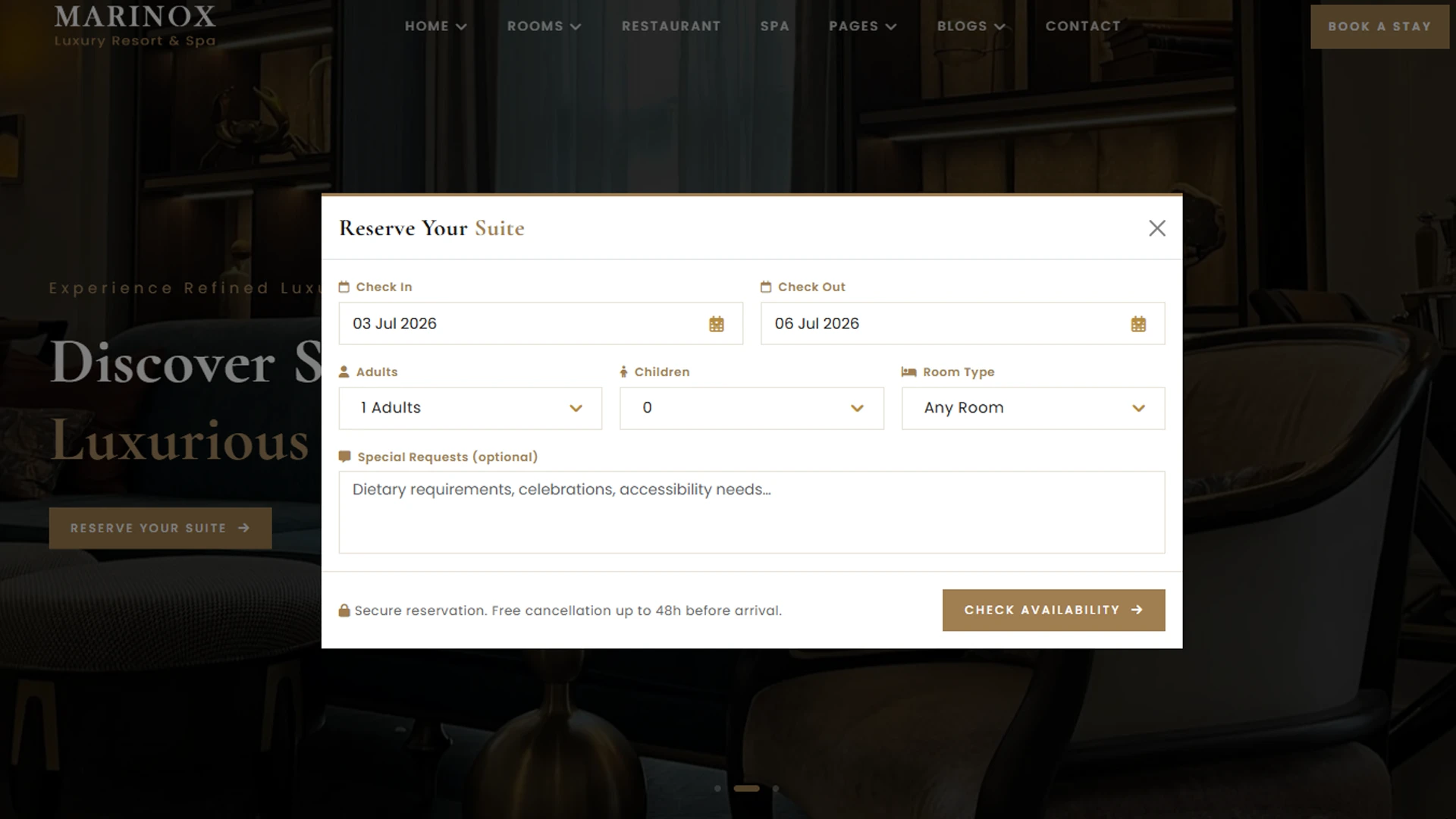Click the Reserve Your Suite hero button
This screenshot has height=819, width=1456.
pyautogui.click(x=160, y=528)
